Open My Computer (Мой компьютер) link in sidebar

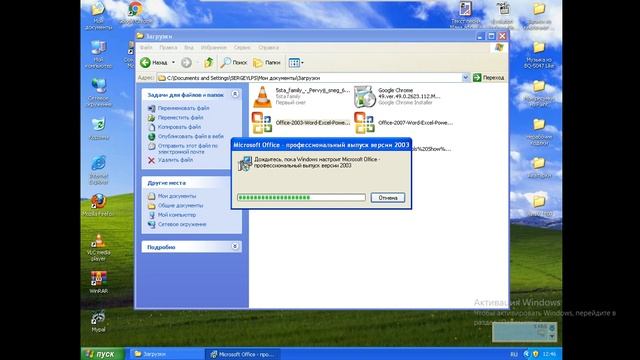tap(177, 215)
